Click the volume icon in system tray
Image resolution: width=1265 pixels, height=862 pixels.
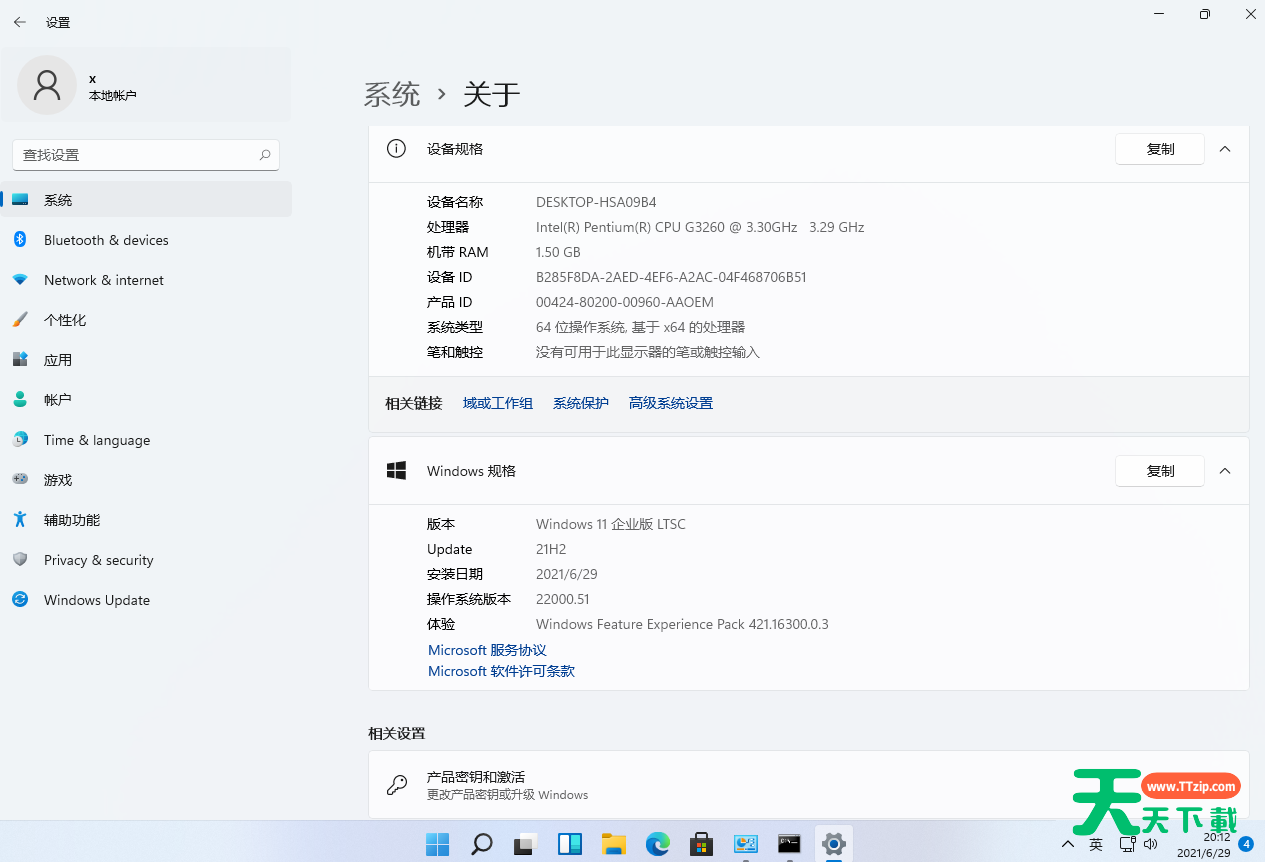click(x=1150, y=844)
